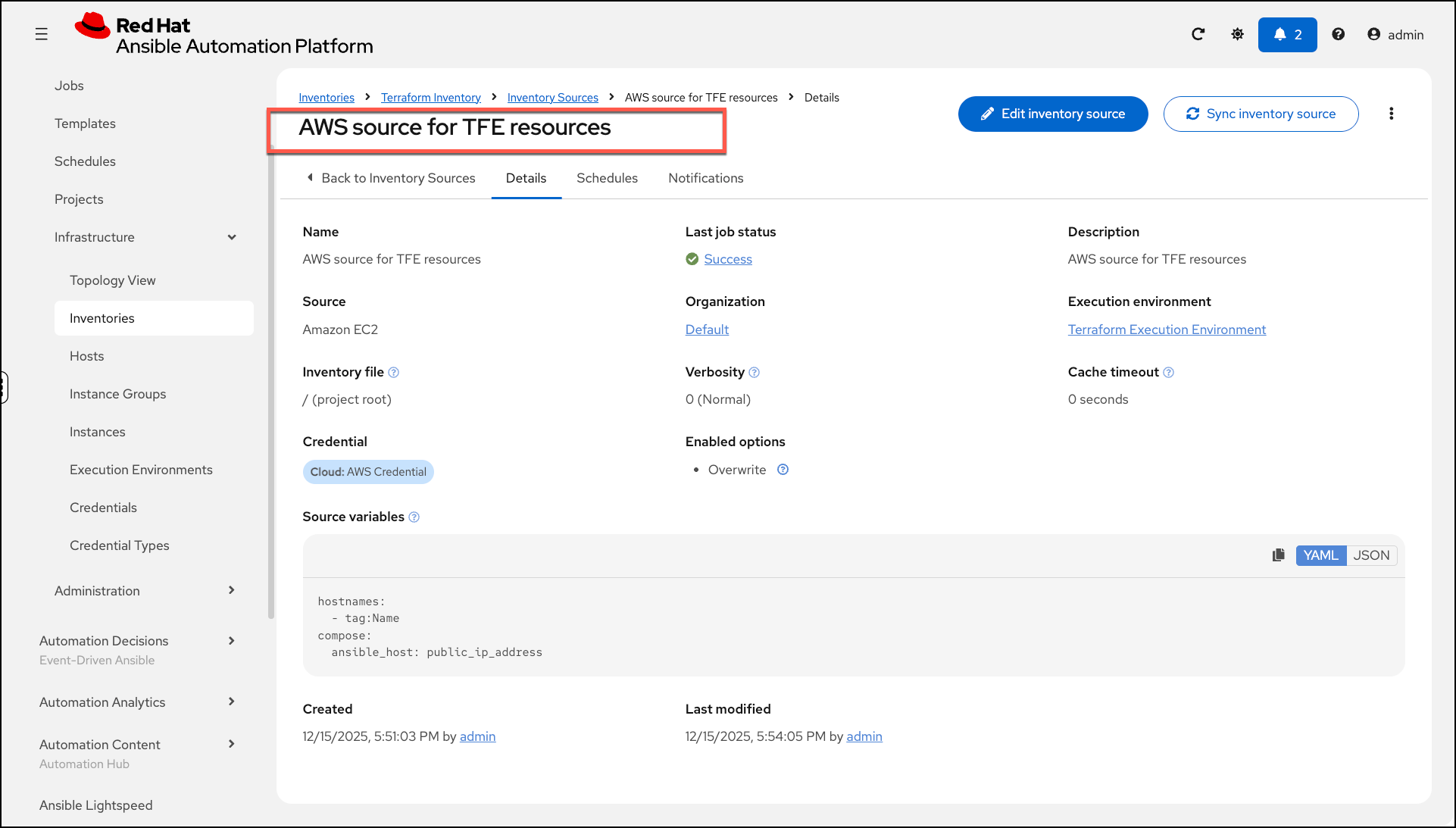
Task: Open Topology View
Action: [112, 280]
